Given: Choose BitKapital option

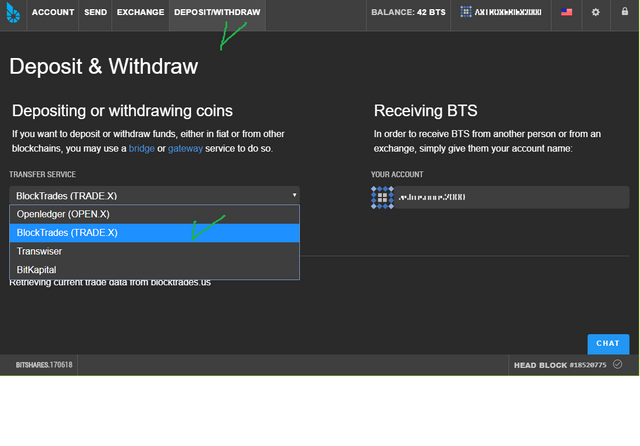Looking at the screenshot, I should tap(154, 270).
